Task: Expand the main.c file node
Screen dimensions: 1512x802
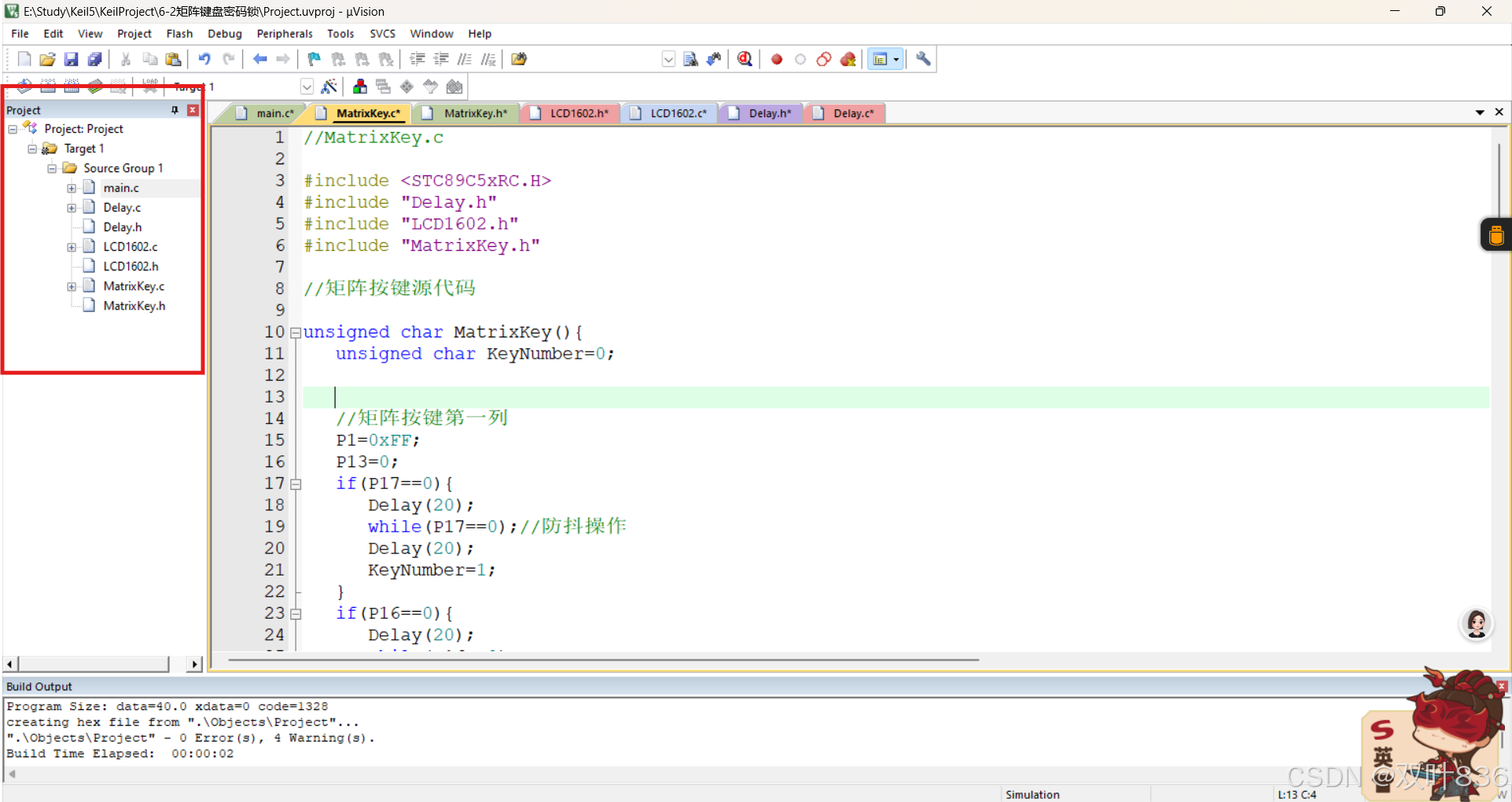Action: [x=72, y=188]
